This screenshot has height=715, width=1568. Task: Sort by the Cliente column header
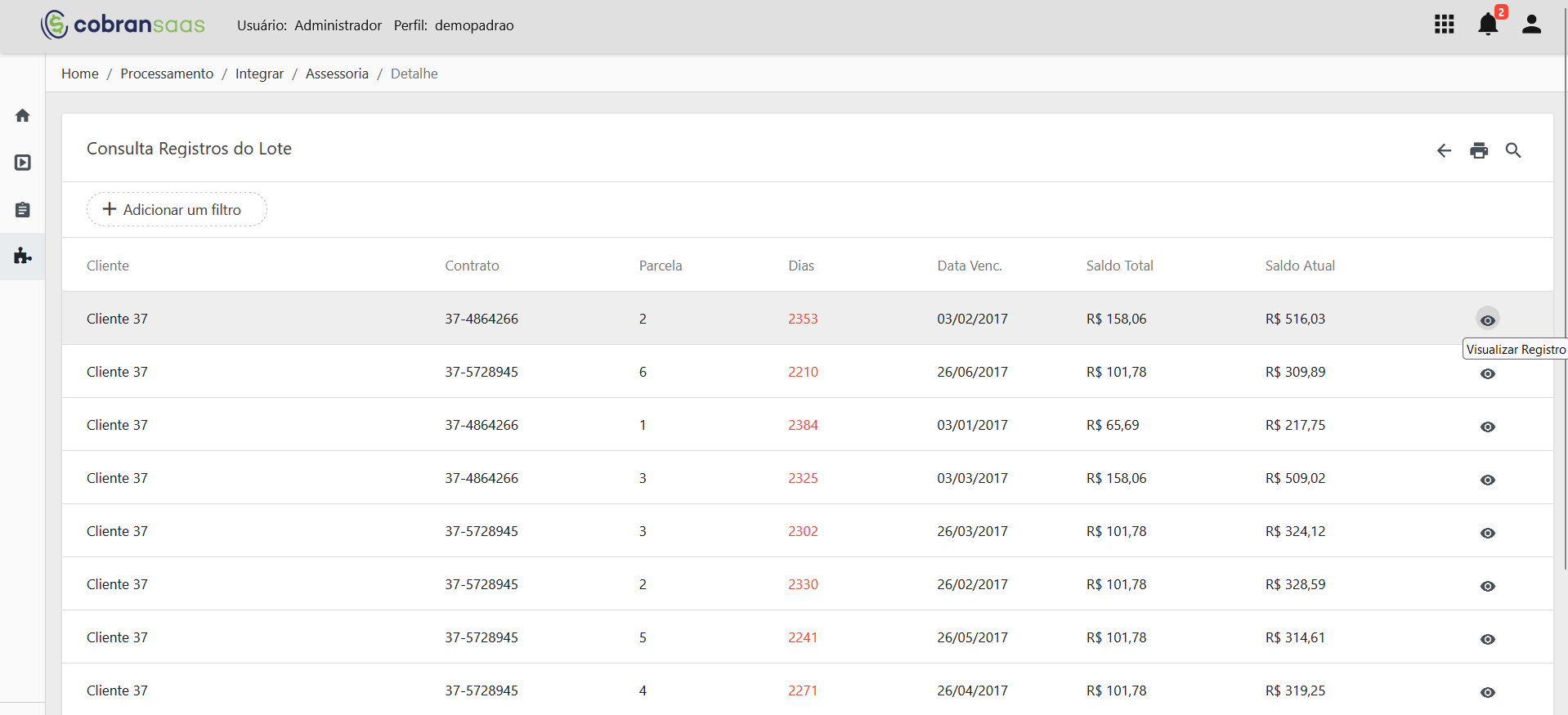(x=108, y=266)
